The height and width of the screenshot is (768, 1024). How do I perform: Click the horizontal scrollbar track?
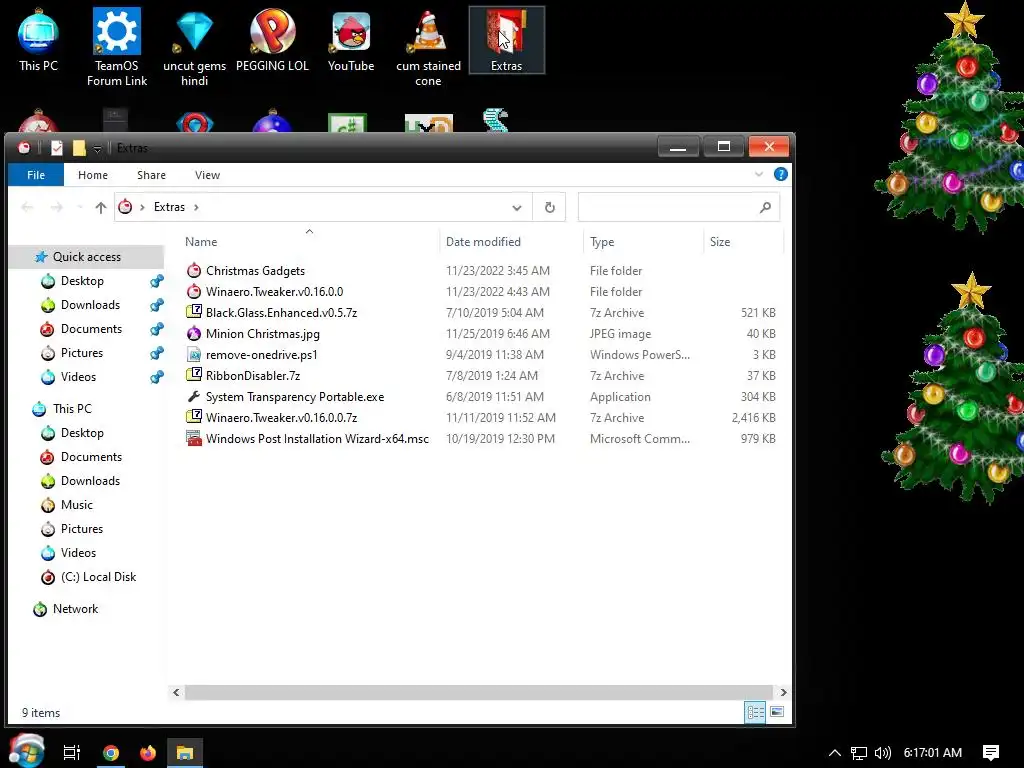[x=478, y=692]
